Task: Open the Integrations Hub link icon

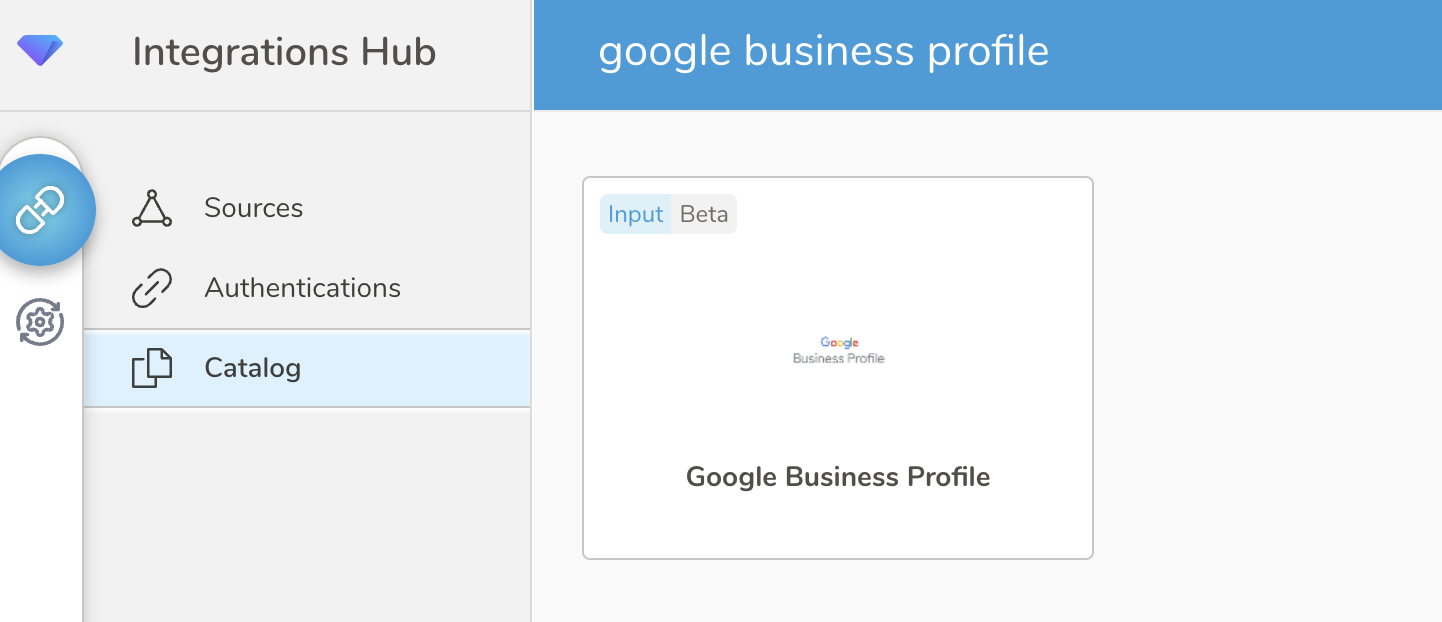Action: tap(41, 210)
